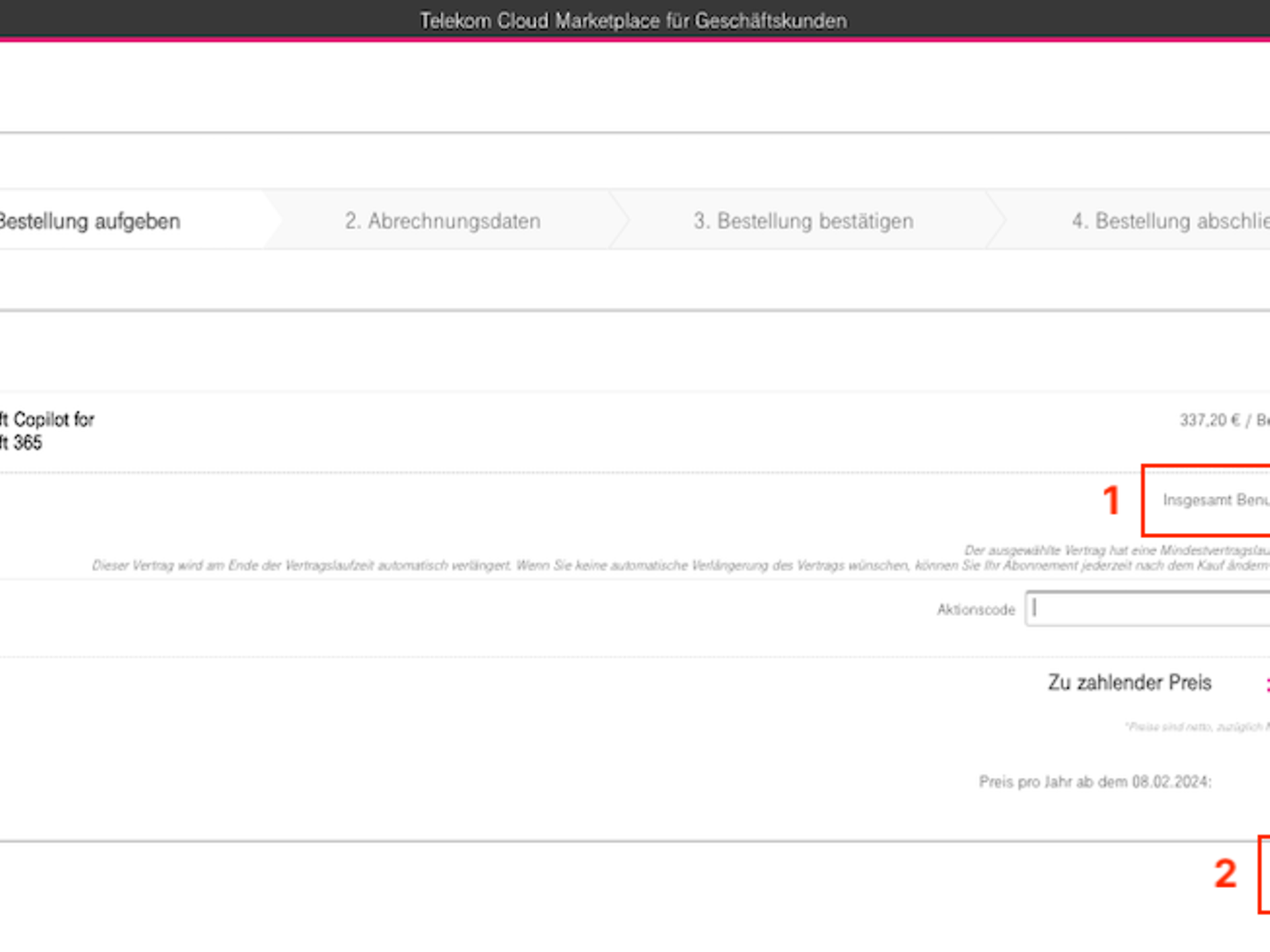Screen dimensions: 1270x952
Task: Click the Telekom Cloud Marketplace header title
Action: (x=633, y=20)
